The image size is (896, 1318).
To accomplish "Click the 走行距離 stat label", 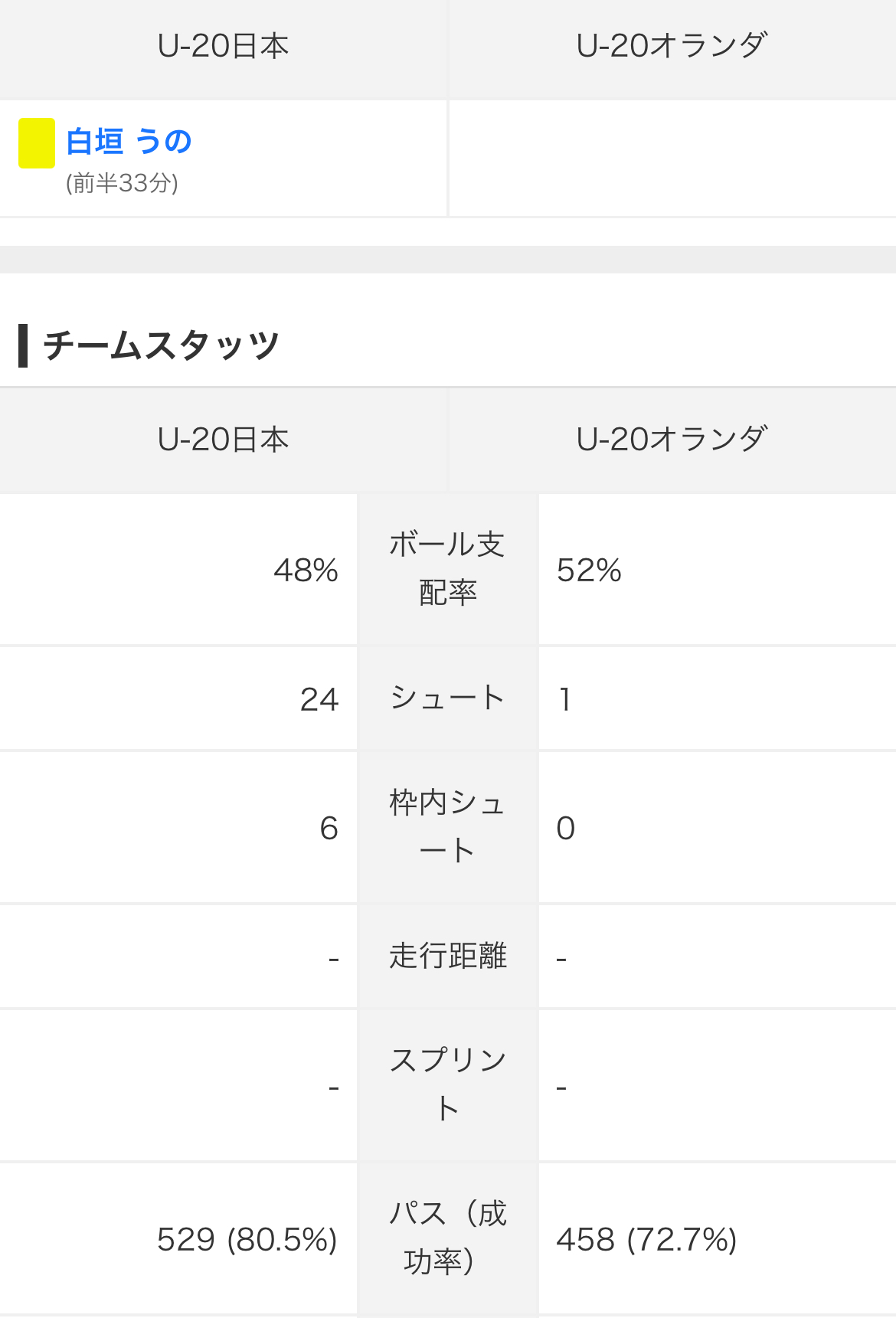I will [x=447, y=956].
